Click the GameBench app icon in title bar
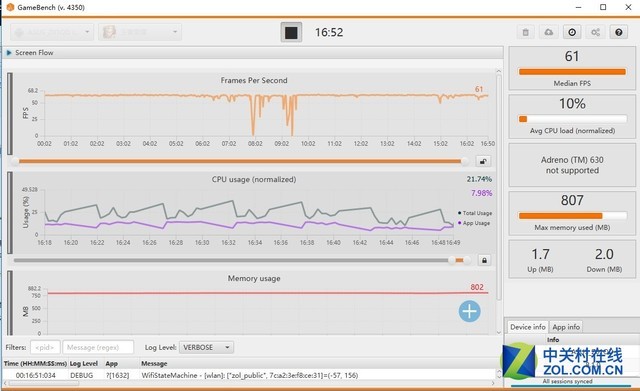Image resolution: width=640 pixels, height=391 pixels. click(10, 7)
